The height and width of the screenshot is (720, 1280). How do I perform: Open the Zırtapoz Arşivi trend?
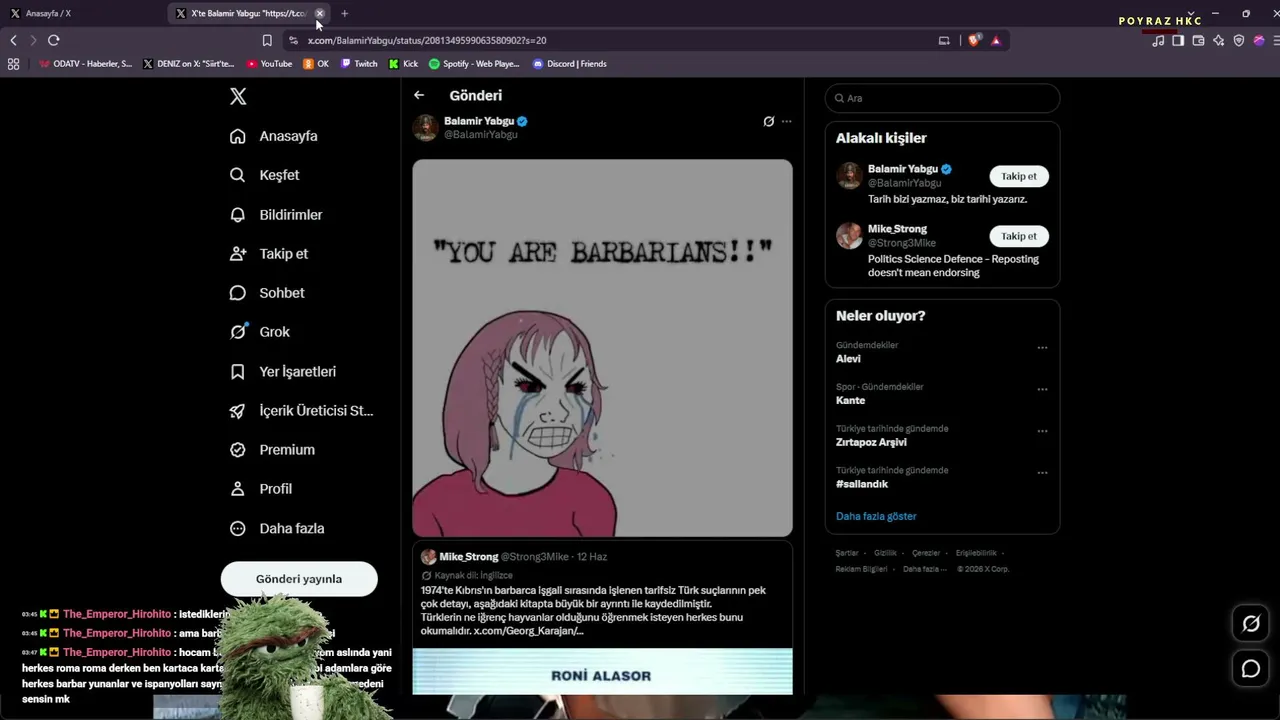click(x=871, y=442)
